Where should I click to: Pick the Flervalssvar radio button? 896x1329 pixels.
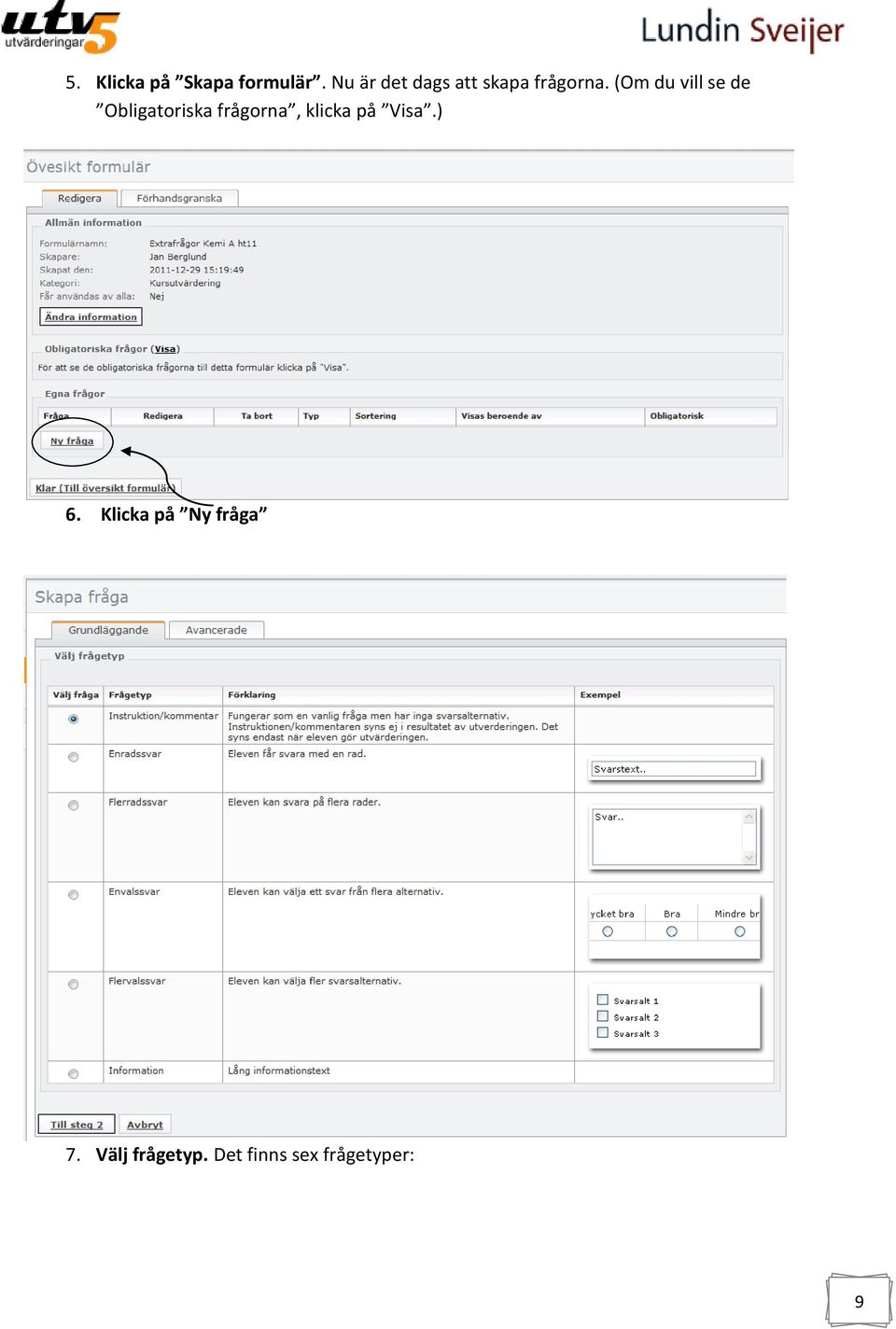[x=73, y=985]
